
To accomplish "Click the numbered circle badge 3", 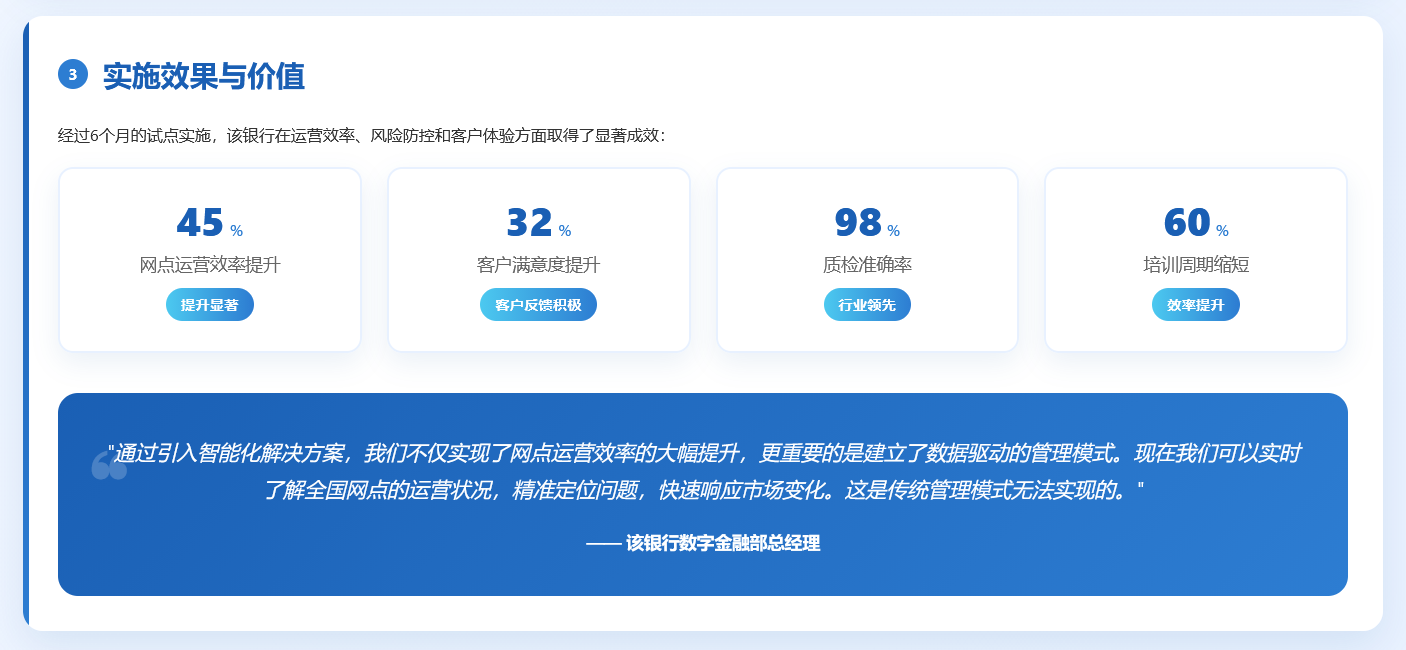I will coord(73,74).
